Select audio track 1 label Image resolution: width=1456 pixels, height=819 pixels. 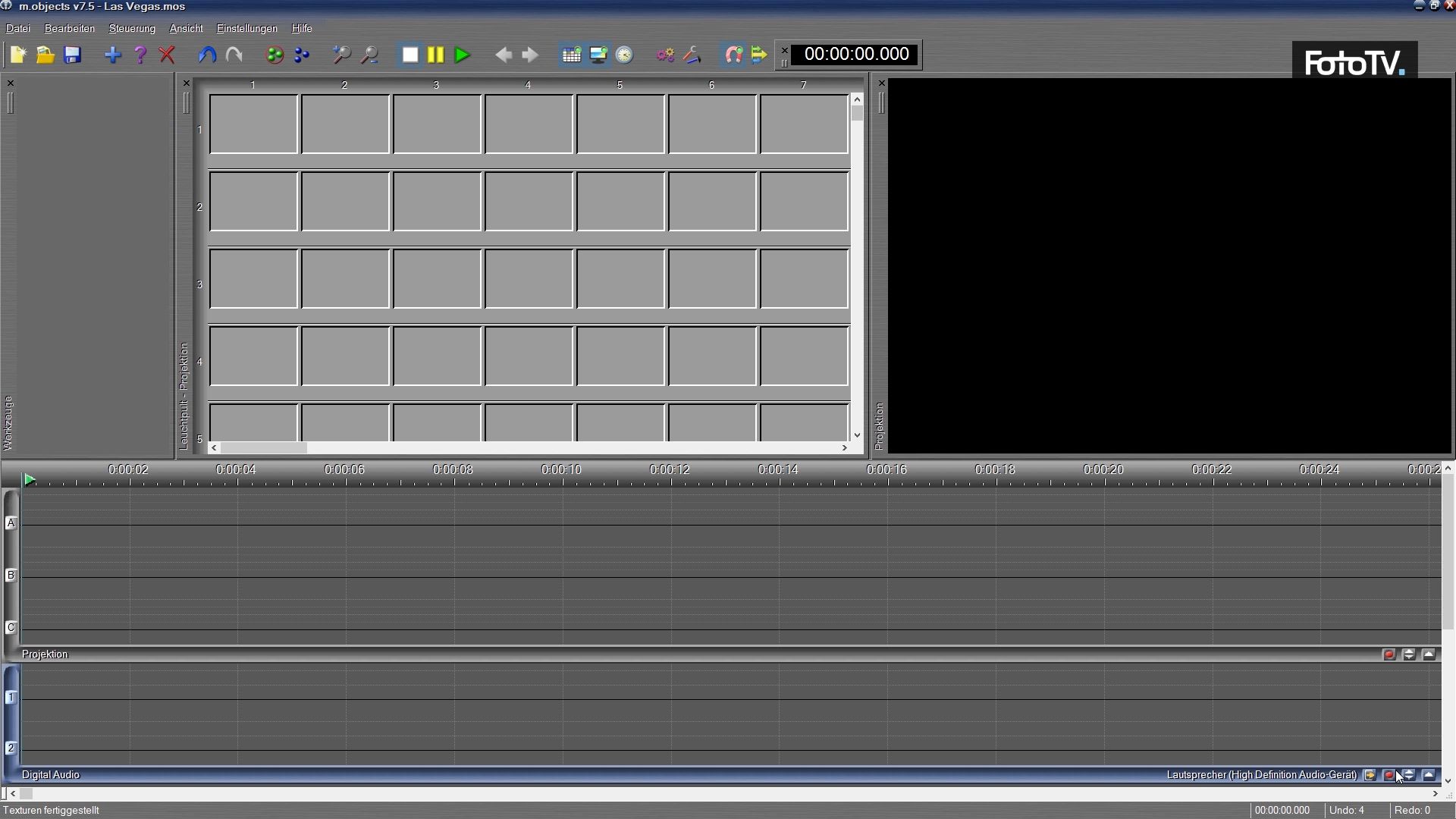11,698
